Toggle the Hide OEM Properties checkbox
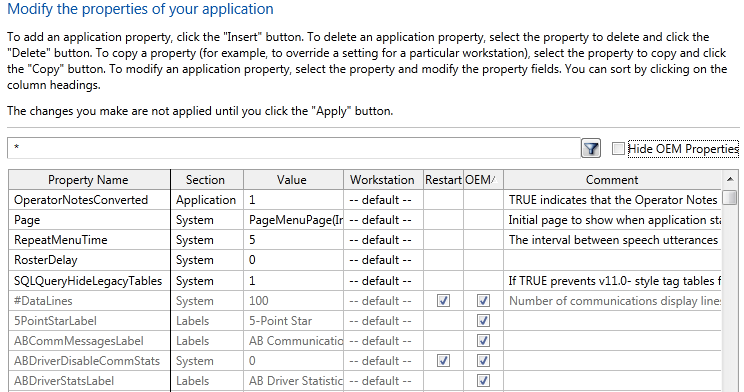Viewport: 744px width, 392px height. point(618,149)
